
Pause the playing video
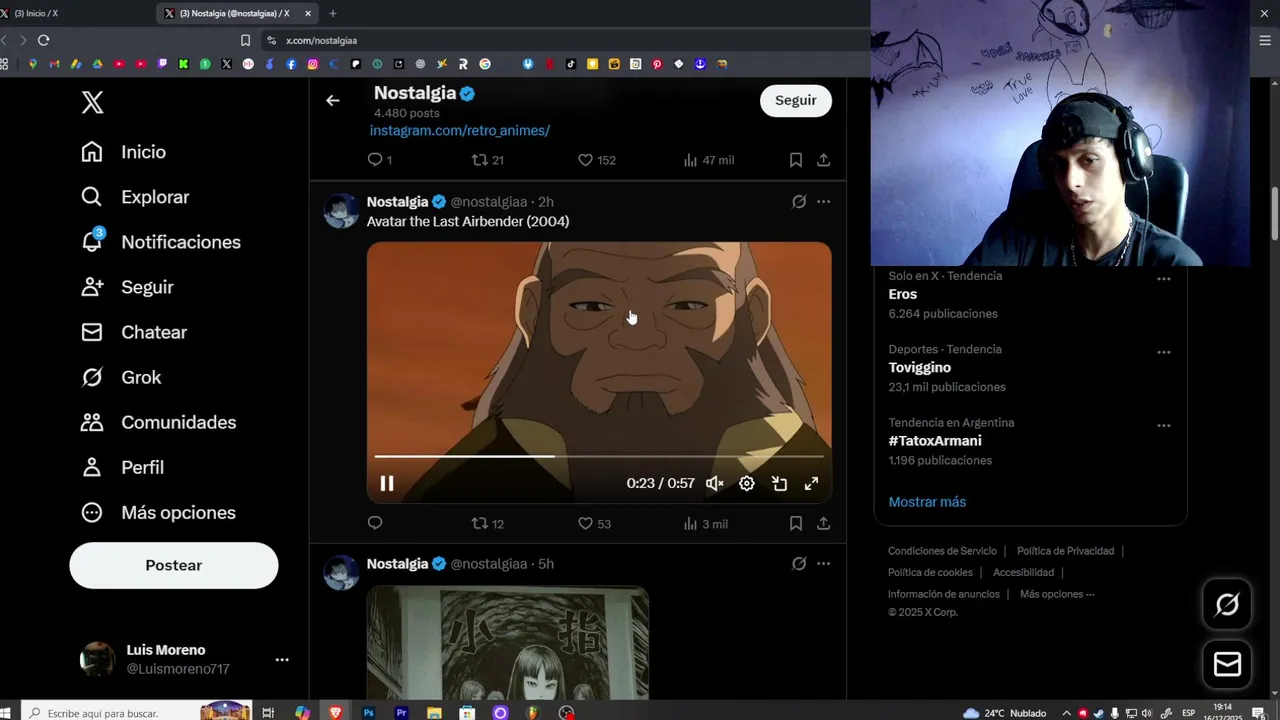tap(387, 483)
